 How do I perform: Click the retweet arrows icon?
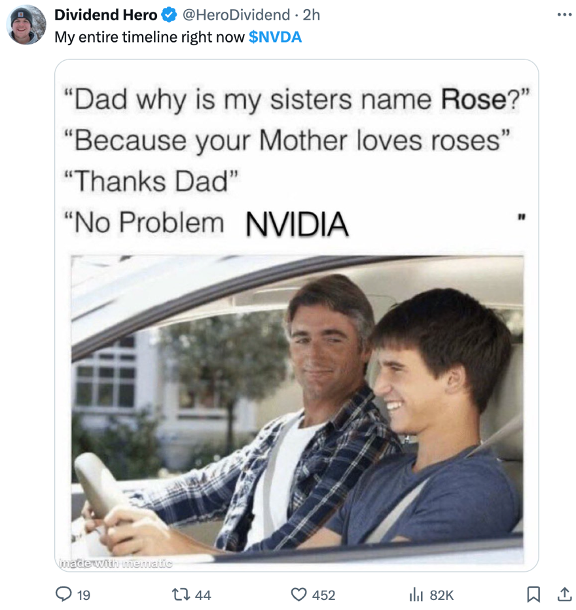181,594
